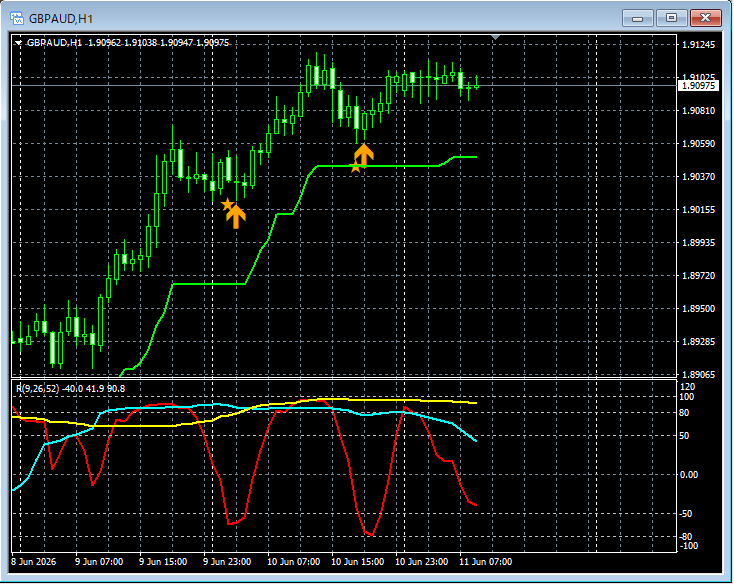
Task: Click the indicator scale value -50
Action: click(686, 514)
